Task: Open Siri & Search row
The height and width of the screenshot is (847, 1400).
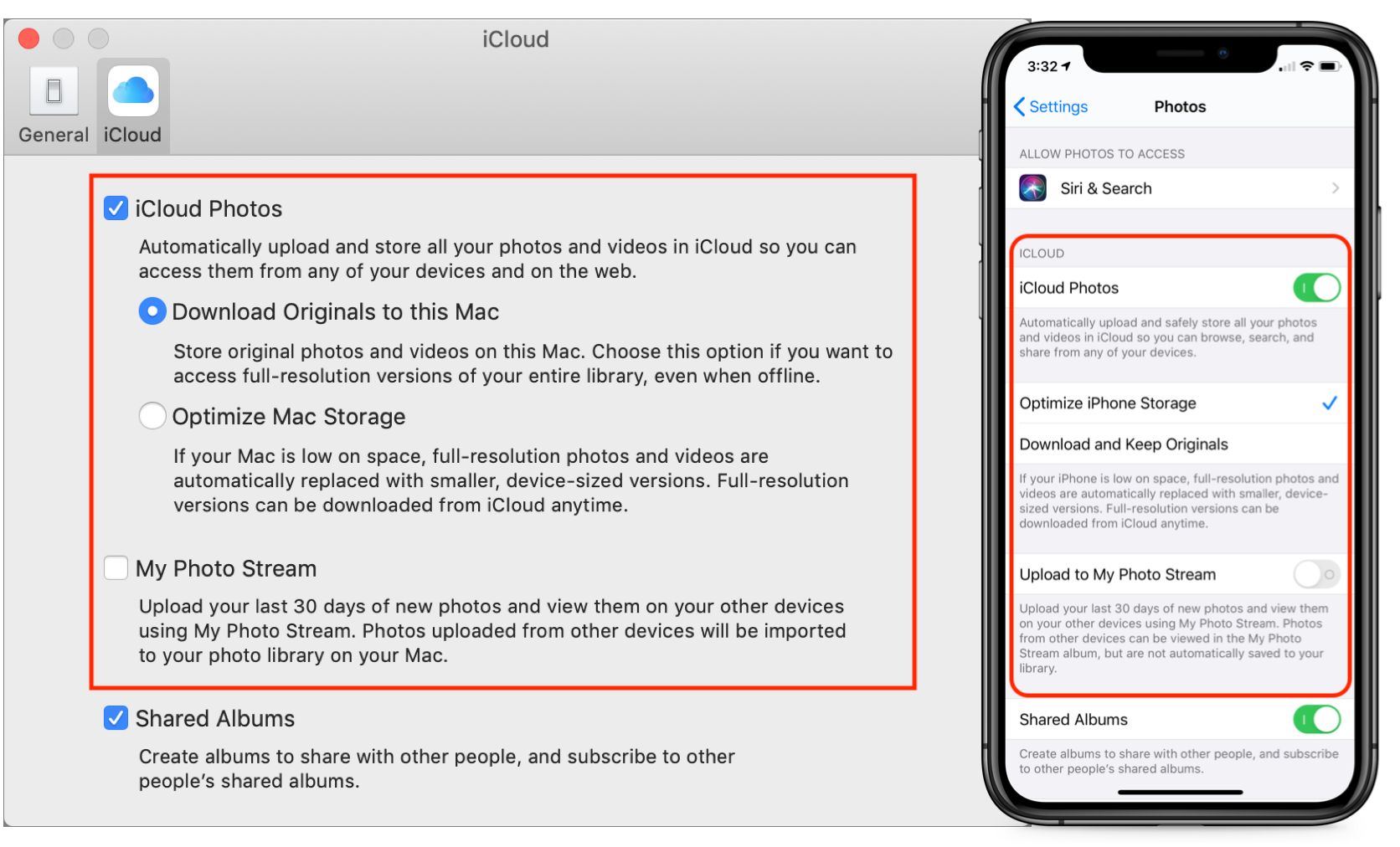Action: (x=1179, y=188)
